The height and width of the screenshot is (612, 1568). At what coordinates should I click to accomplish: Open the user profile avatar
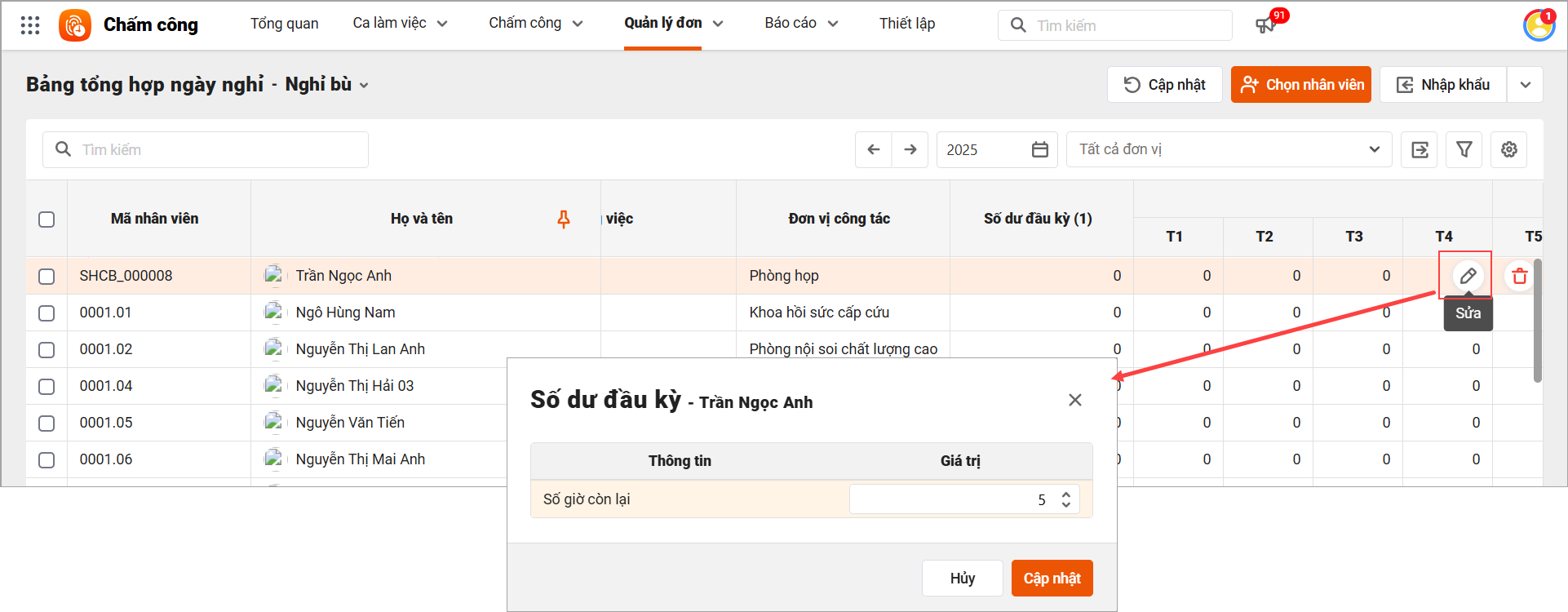[1539, 25]
